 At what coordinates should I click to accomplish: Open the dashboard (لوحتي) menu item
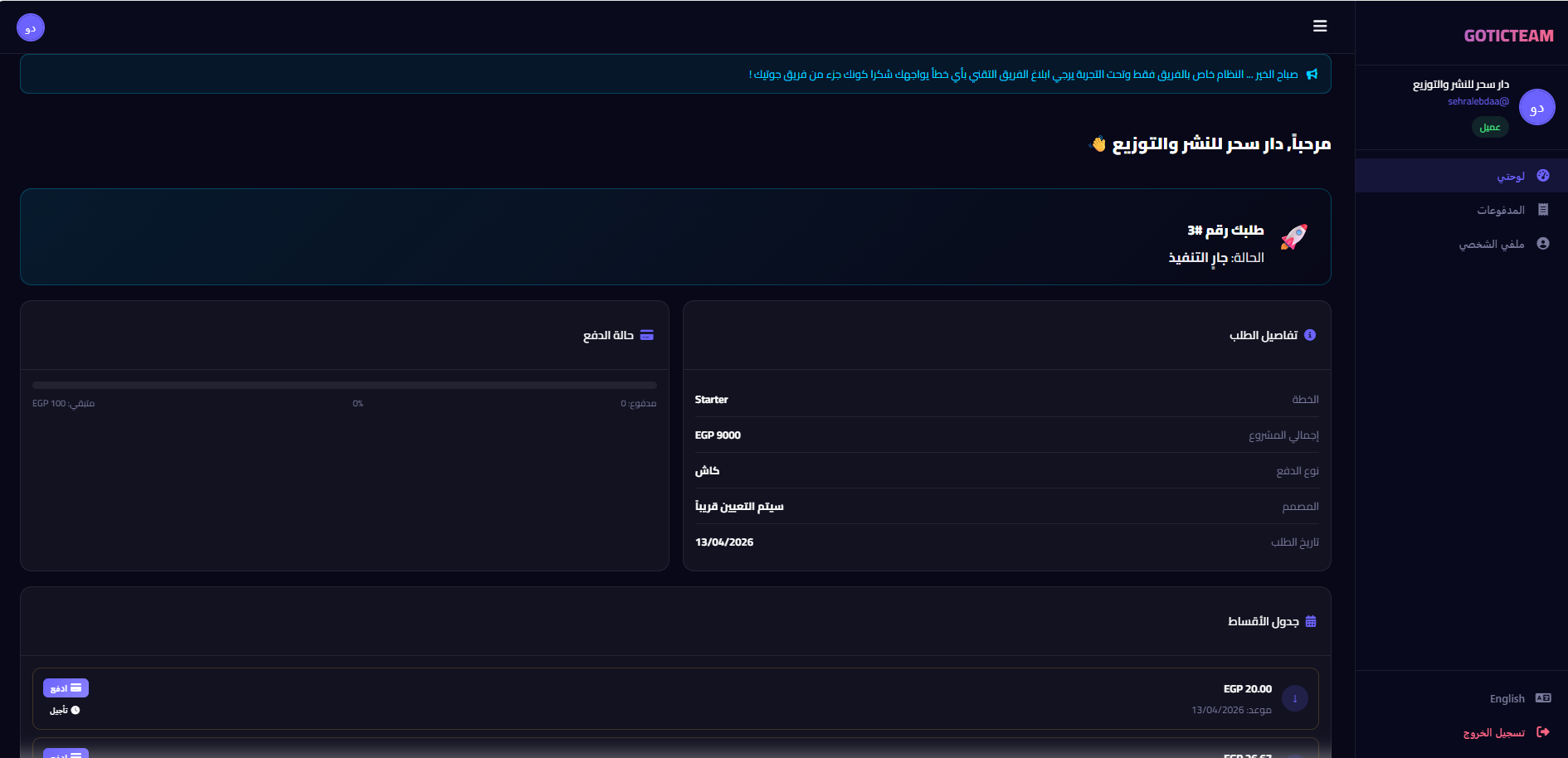point(1510,176)
